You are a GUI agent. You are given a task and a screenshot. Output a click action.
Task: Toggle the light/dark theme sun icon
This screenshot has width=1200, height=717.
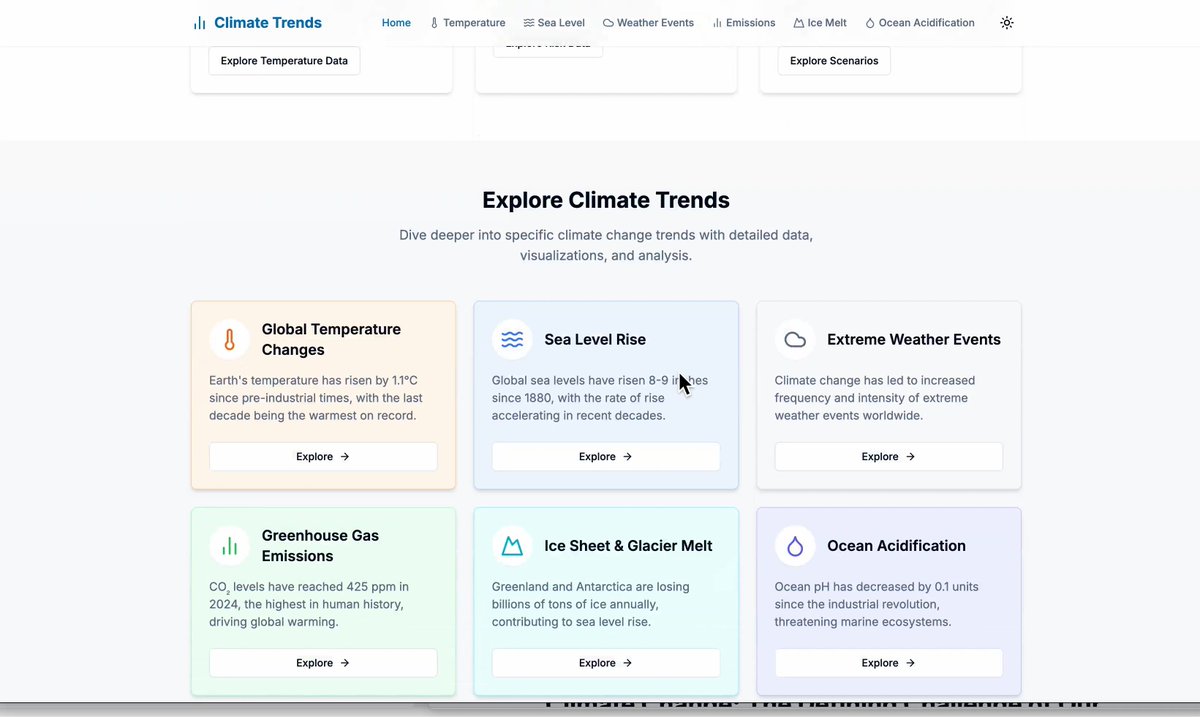click(x=1006, y=23)
